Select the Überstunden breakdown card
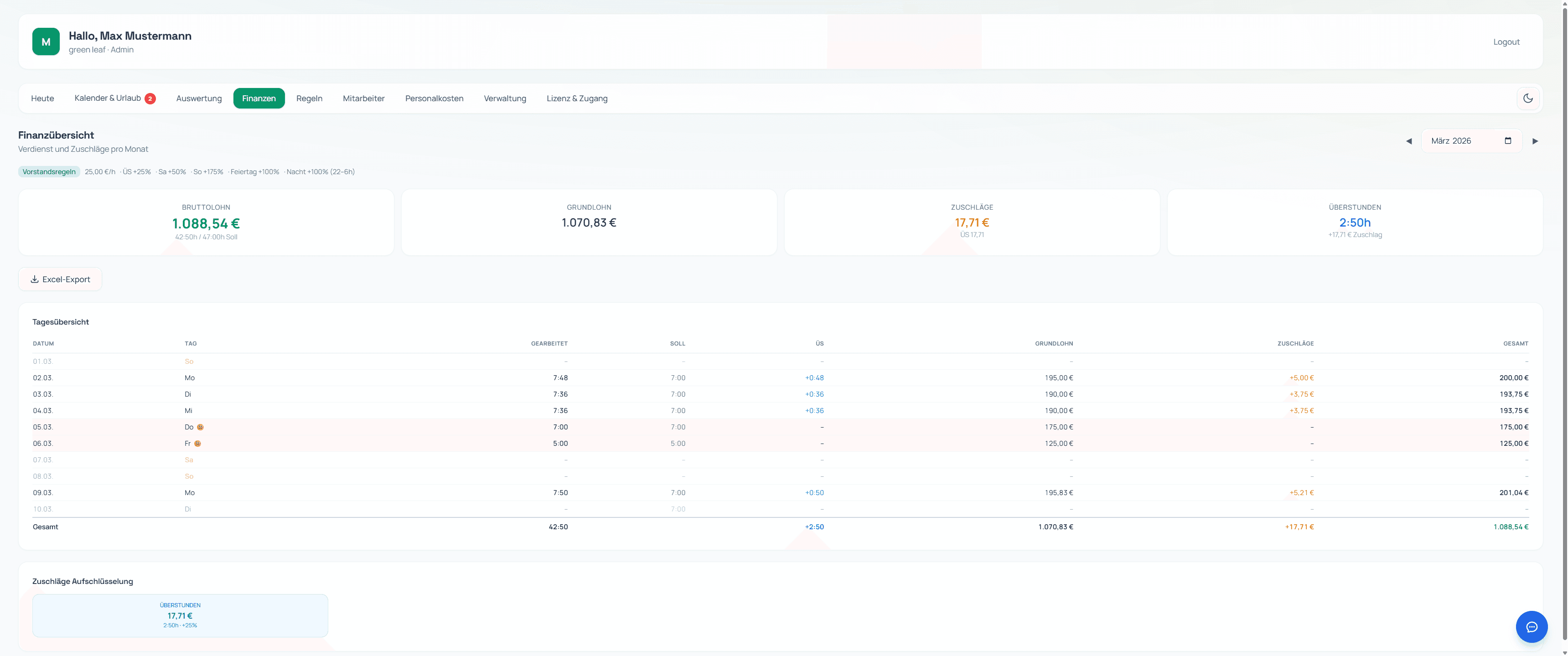Viewport: 1568px width, 656px height. coord(180,615)
